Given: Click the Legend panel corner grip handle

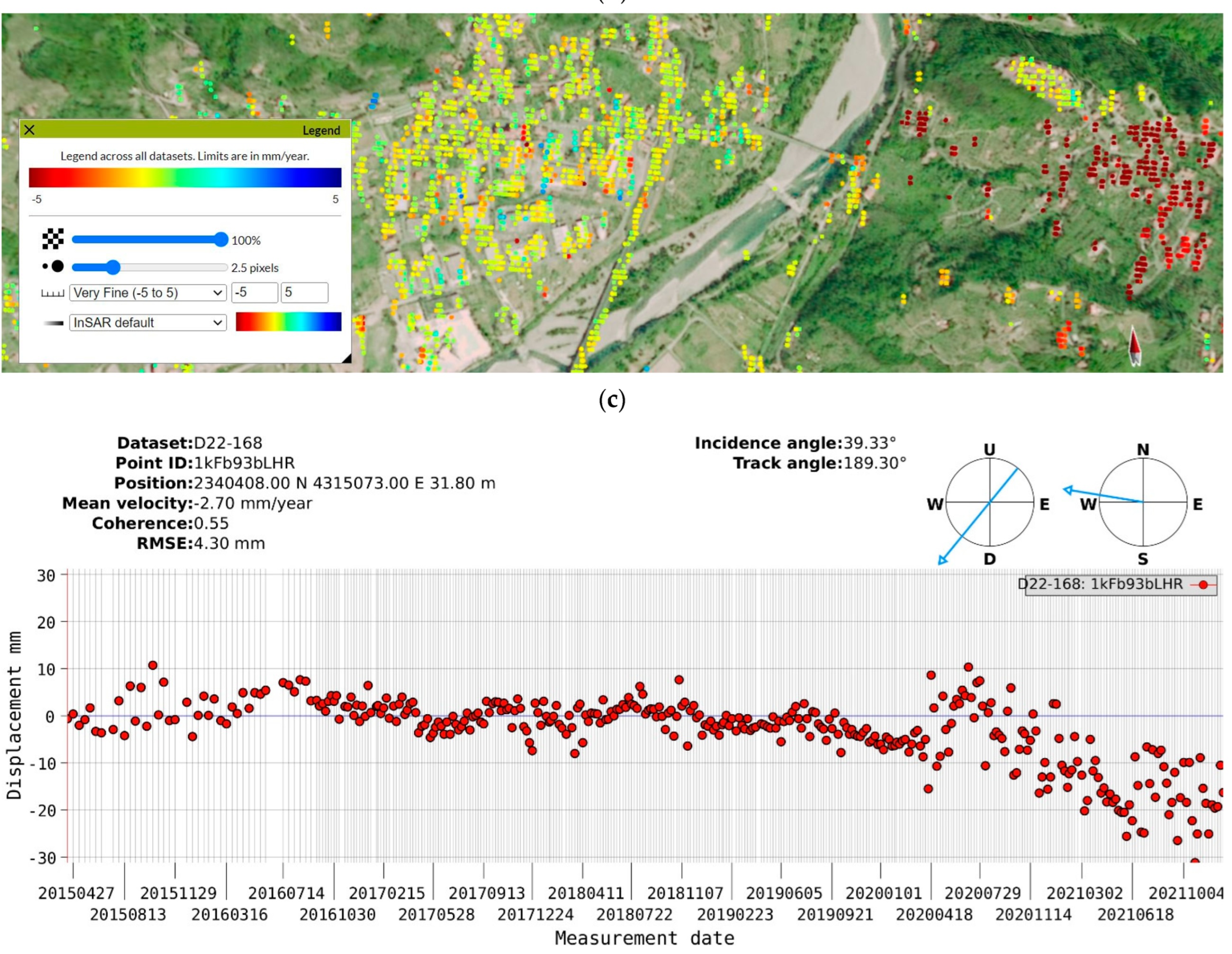Looking at the screenshot, I should pyautogui.click(x=346, y=358).
